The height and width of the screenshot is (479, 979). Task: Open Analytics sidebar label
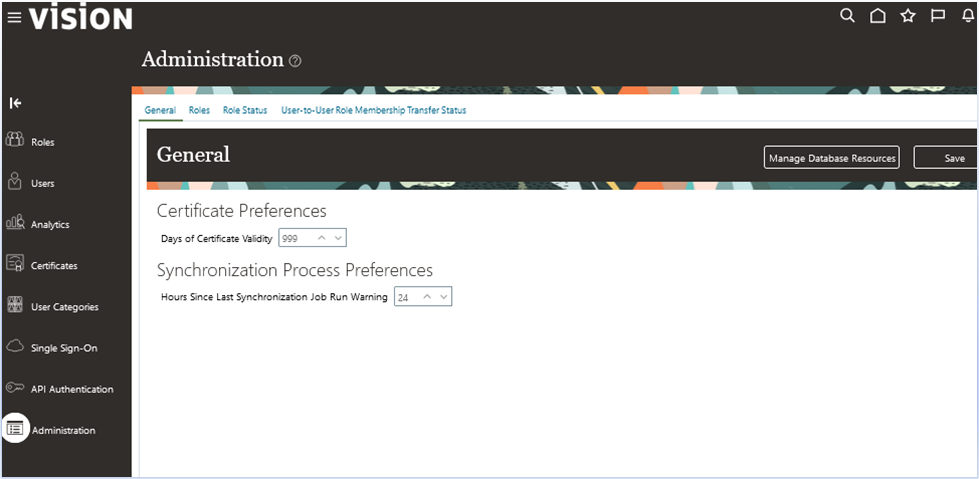[x=50, y=225]
